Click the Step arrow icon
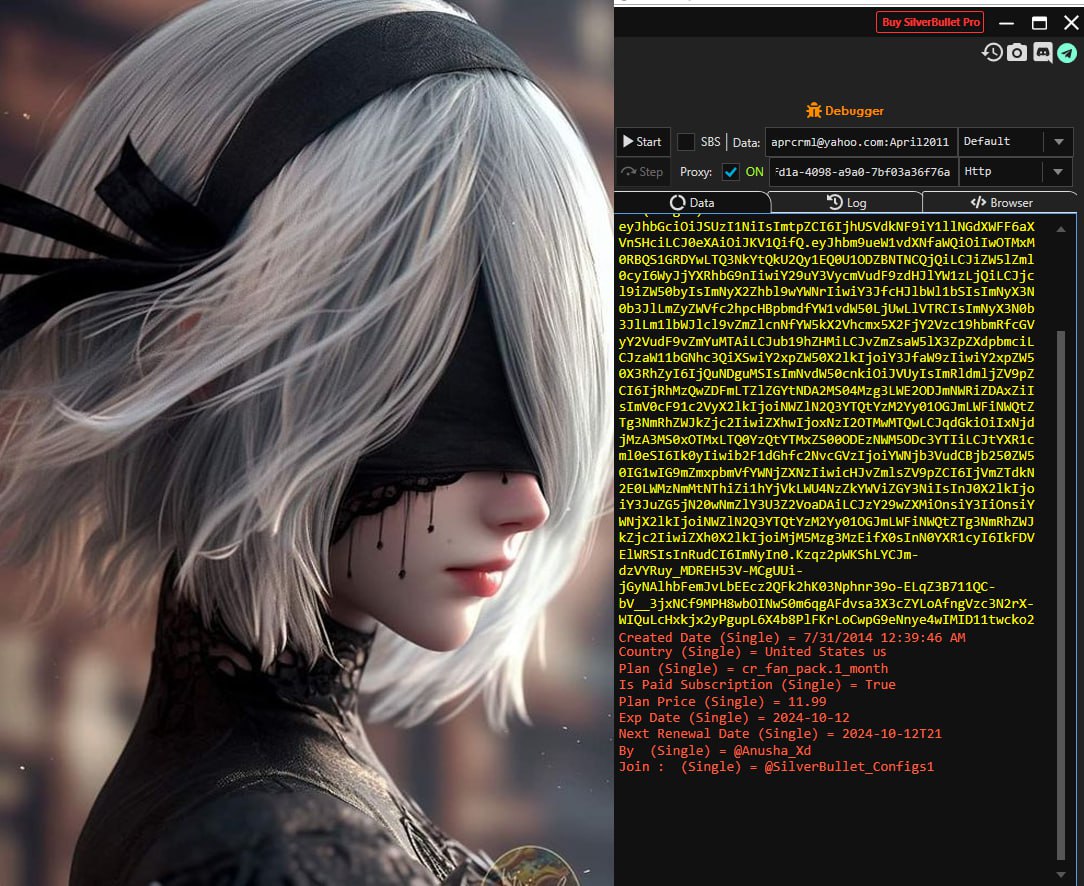Viewport: 1084px width, 886px height. click(x=627, y=172)
